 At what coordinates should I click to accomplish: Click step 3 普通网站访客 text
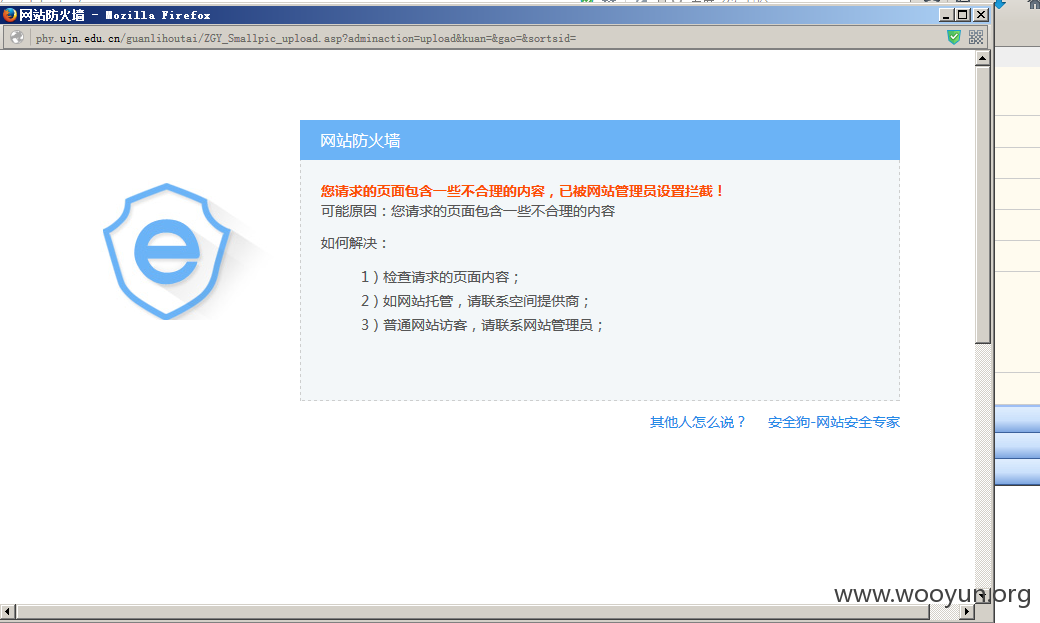coord(482,324)
